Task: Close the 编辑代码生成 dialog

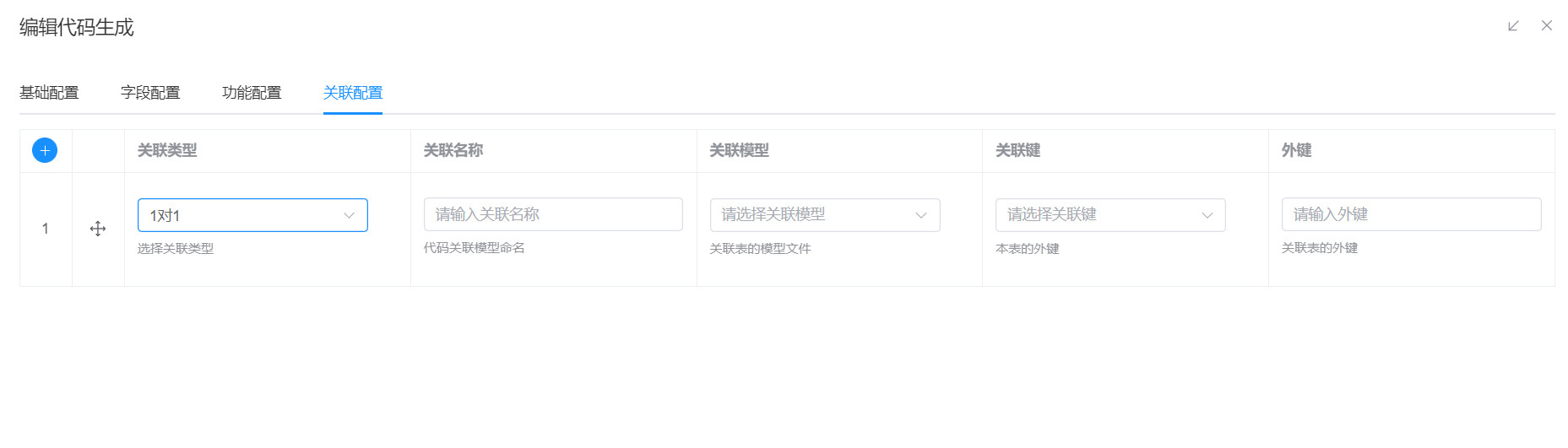Action: 1547,26
